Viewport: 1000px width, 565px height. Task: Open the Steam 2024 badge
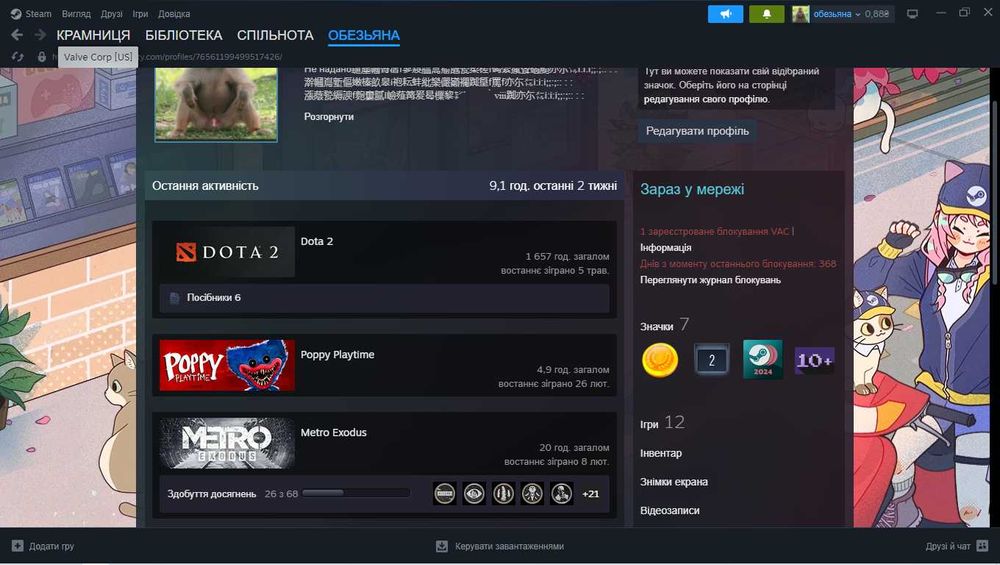[763, 360]
